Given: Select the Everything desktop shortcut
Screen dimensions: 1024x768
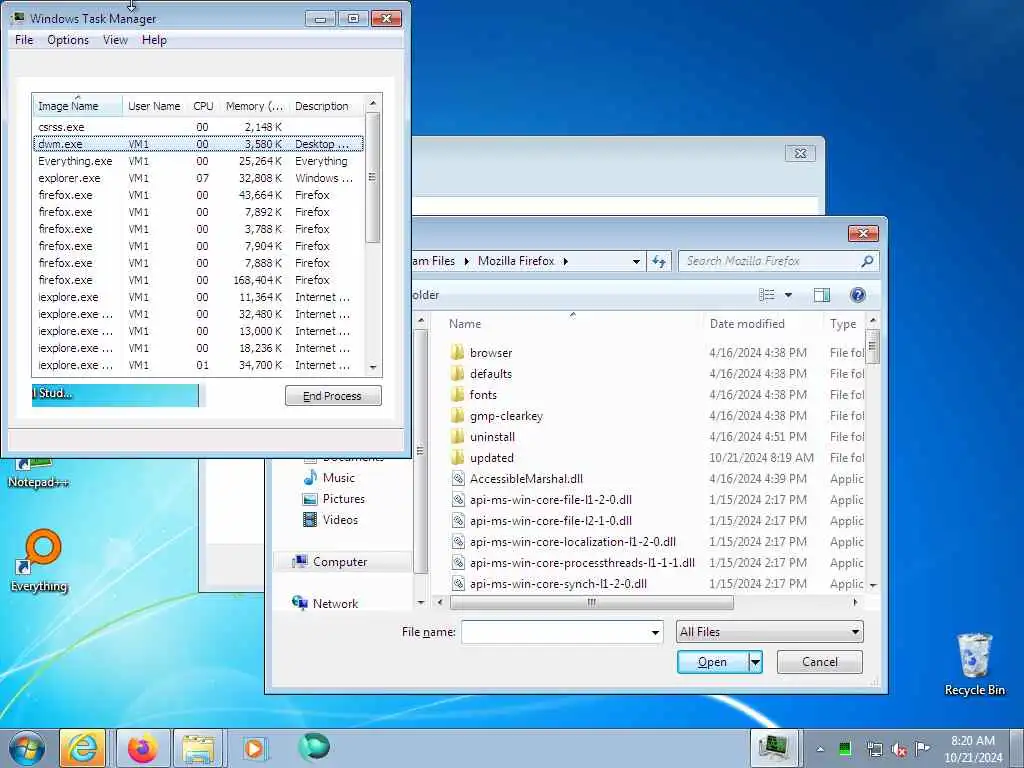Looking at the screenshot, I should point(39,560).
